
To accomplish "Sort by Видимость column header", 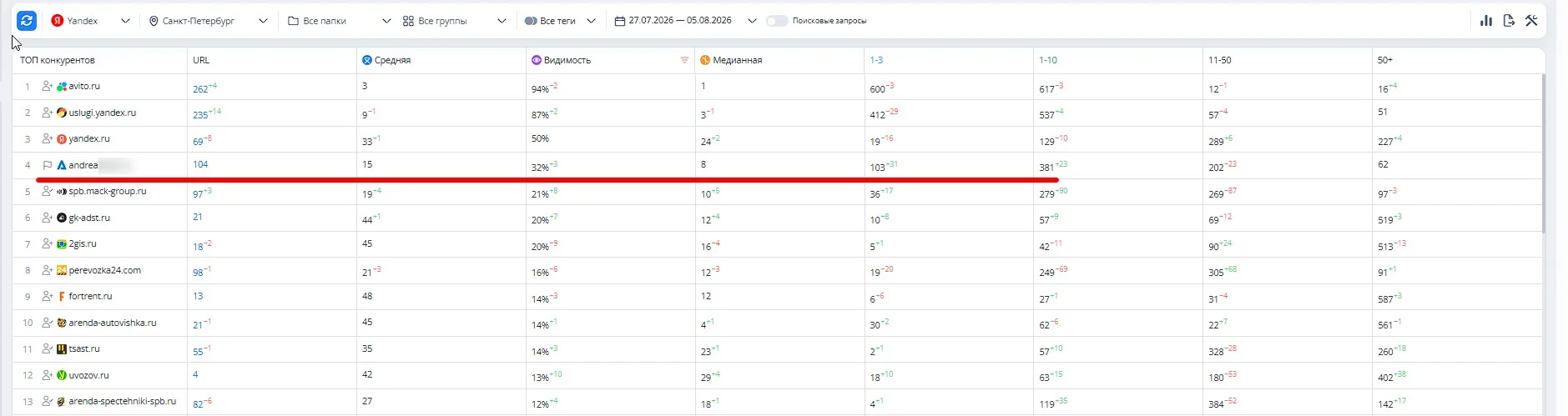I will pos(567,60).
